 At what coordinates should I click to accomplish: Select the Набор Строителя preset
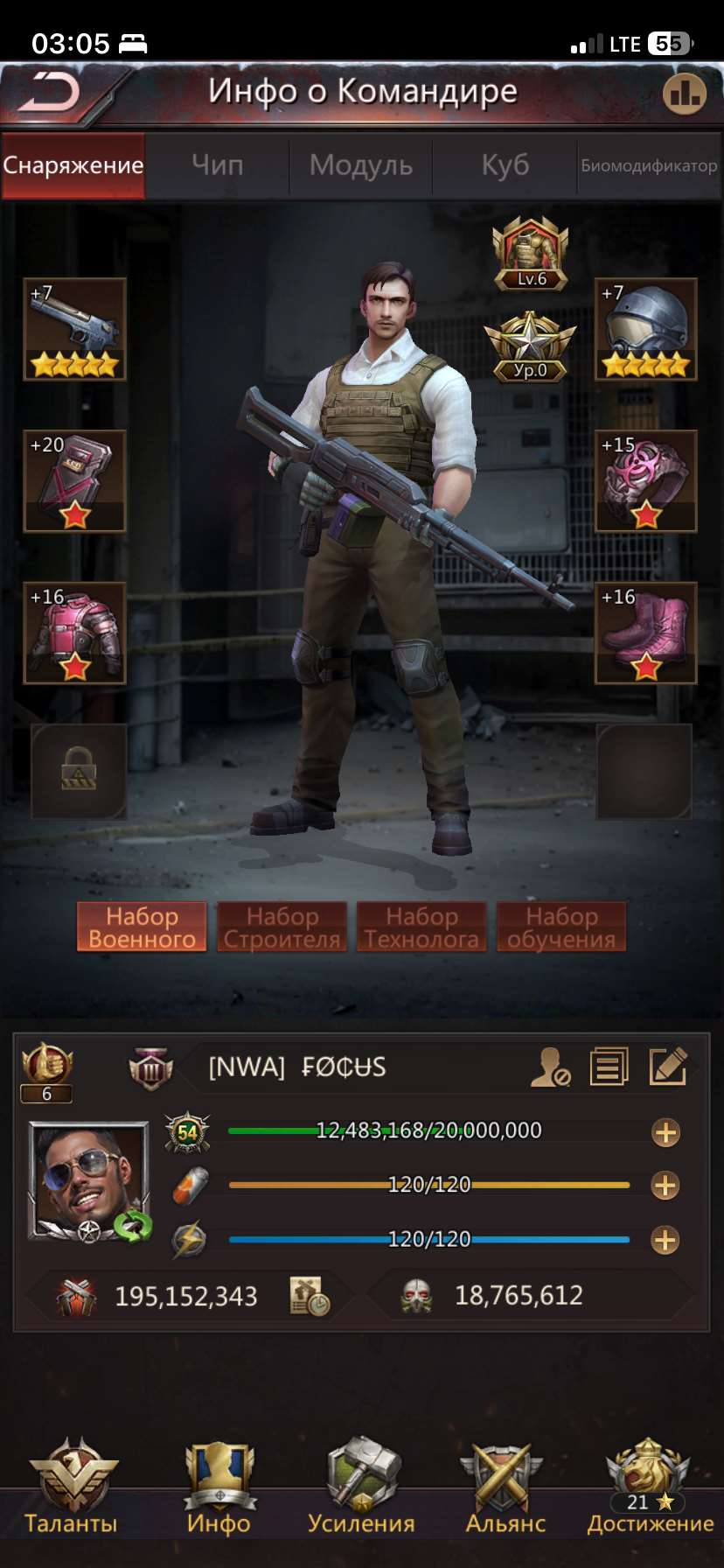[x=282, y=927]
